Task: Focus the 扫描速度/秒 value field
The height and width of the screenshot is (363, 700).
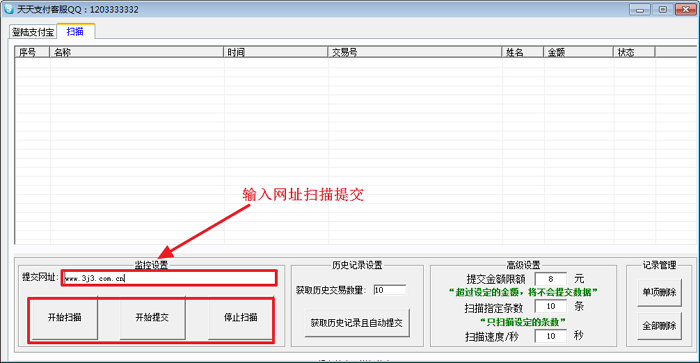Action: [550, 336]
